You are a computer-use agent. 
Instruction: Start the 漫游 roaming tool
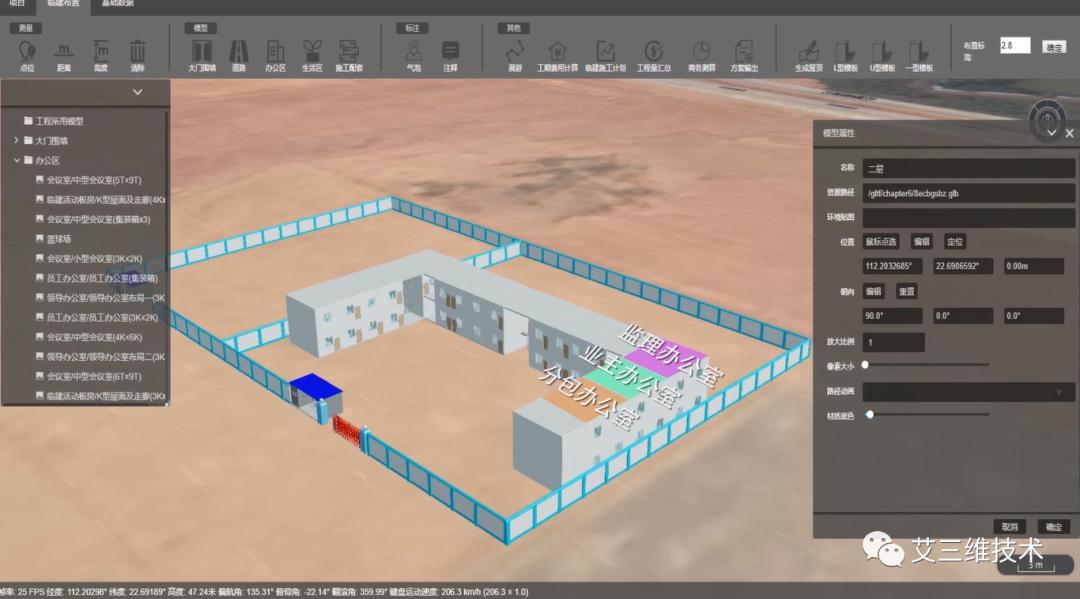click(x=515, y=51)
